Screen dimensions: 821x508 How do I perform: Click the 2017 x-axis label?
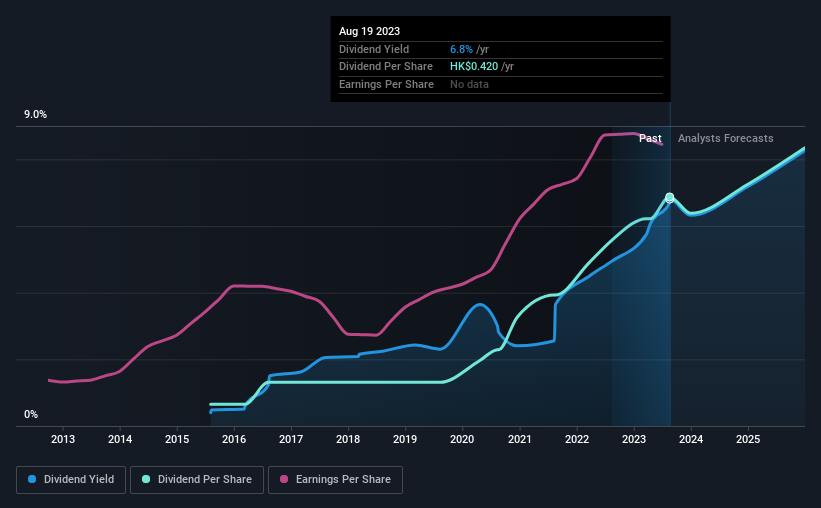[291, 439]
